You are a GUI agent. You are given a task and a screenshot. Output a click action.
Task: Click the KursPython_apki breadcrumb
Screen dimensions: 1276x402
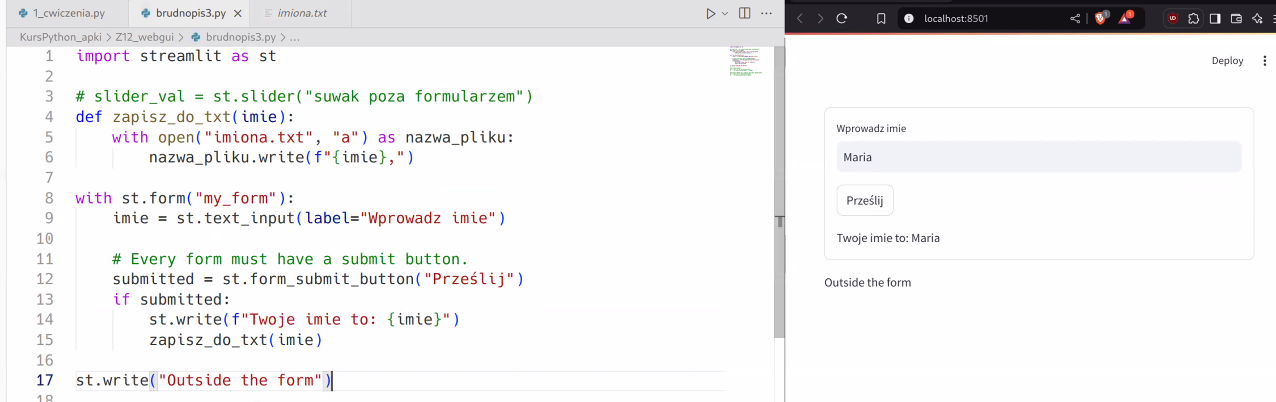[62, 37]
